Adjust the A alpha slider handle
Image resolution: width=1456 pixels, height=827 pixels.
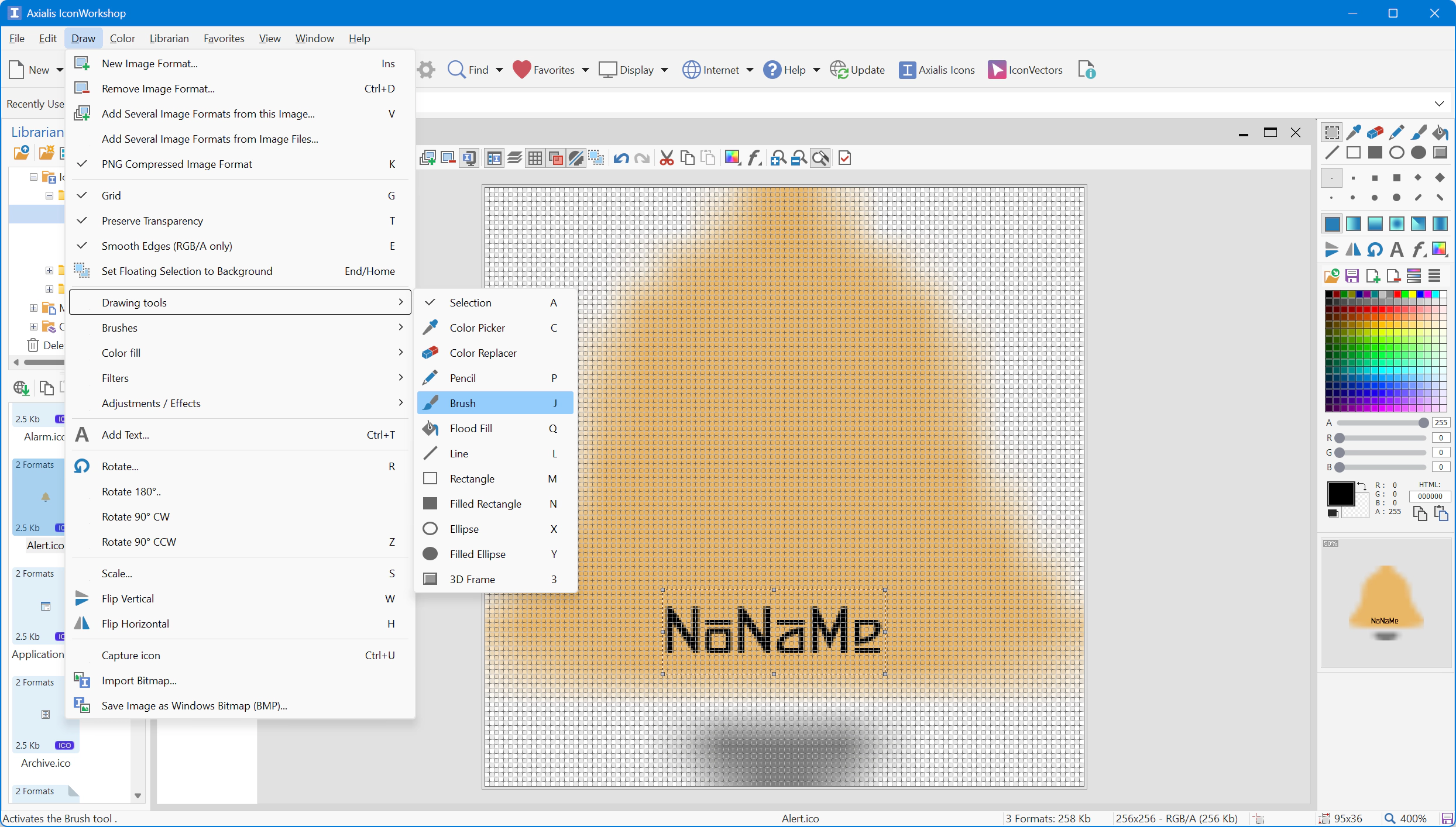[1423, 423]
